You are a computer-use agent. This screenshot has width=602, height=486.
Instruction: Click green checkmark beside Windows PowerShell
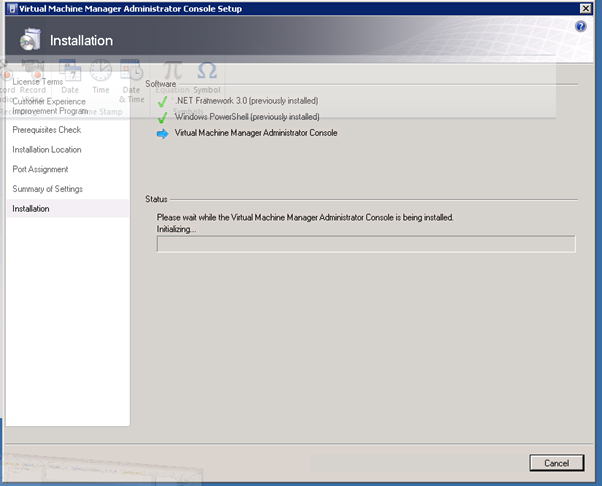[162, 117]
